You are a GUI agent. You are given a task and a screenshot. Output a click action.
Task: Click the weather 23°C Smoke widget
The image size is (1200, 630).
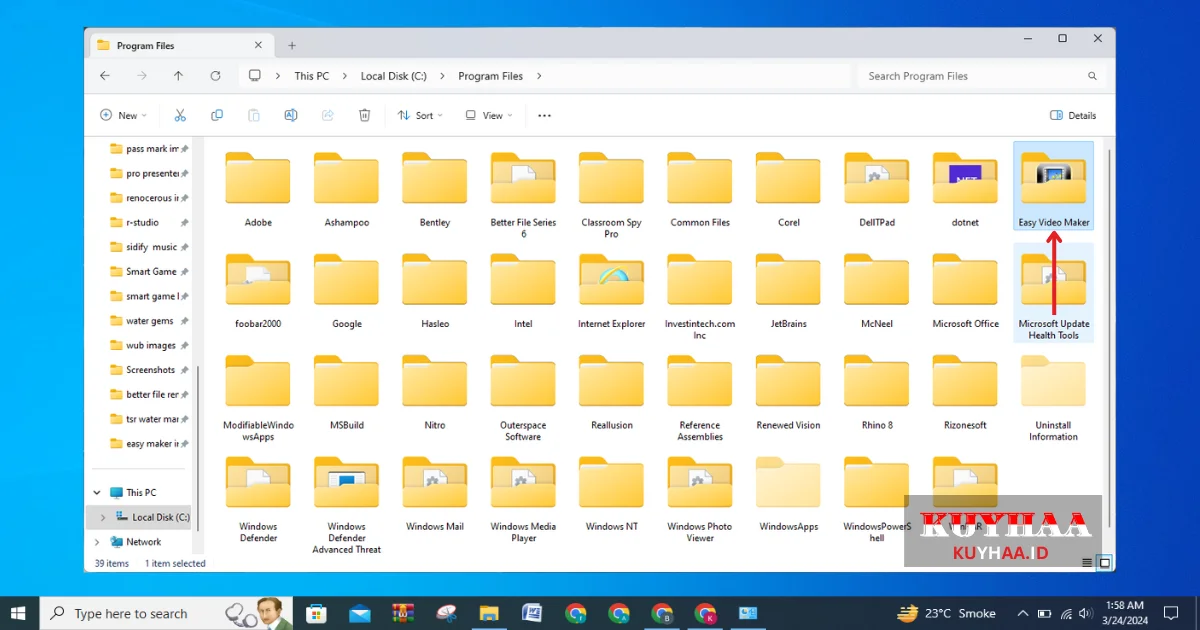(x=947, y=613)
